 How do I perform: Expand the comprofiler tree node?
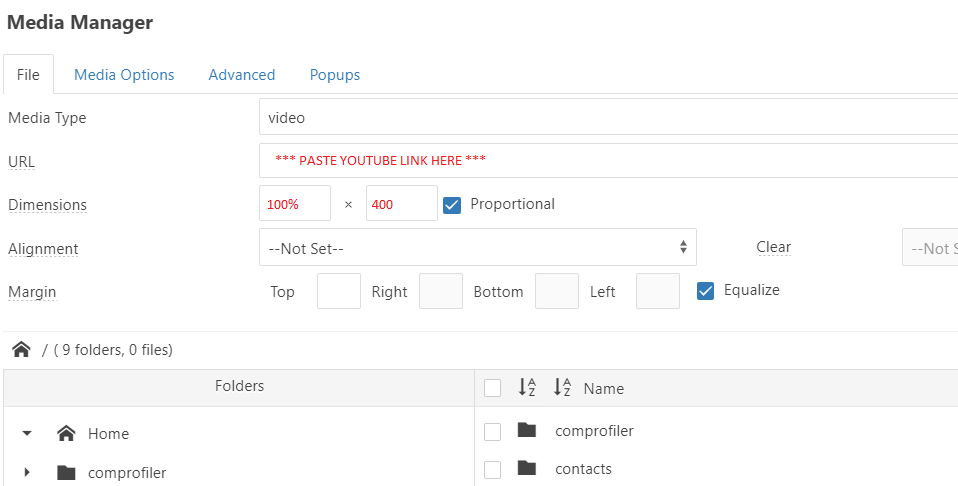27,472
